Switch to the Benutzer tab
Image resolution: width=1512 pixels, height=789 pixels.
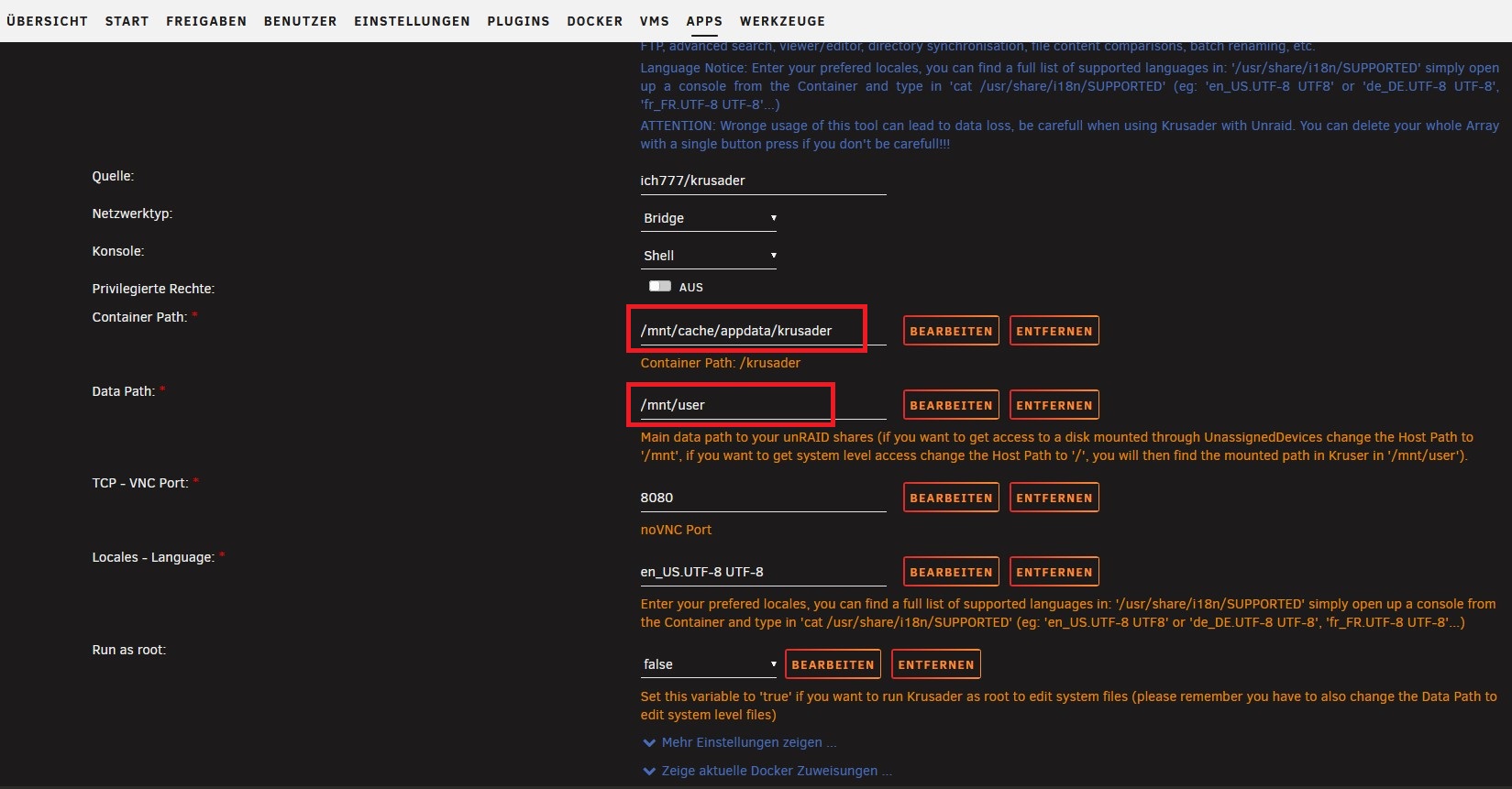(300, 21)
